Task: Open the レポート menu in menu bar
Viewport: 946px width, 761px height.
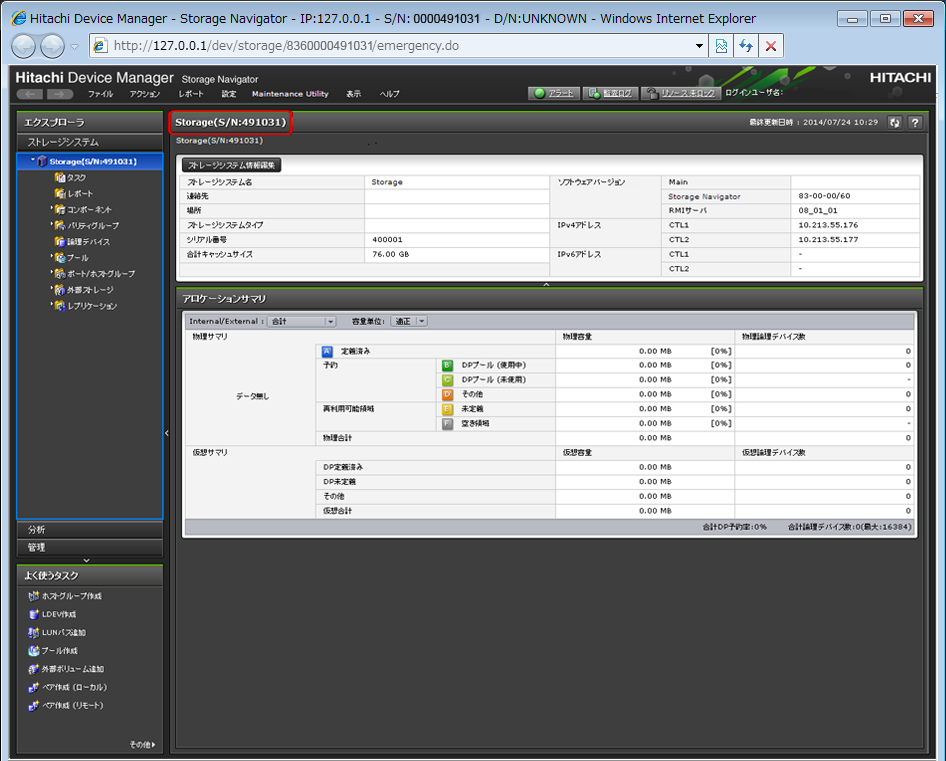Action: click(x=191, y=94)
